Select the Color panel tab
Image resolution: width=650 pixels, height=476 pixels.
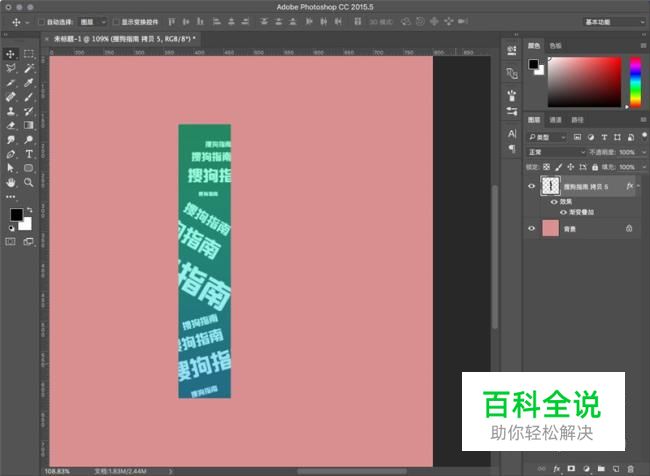pyautogui.click(x=534, y=46)
